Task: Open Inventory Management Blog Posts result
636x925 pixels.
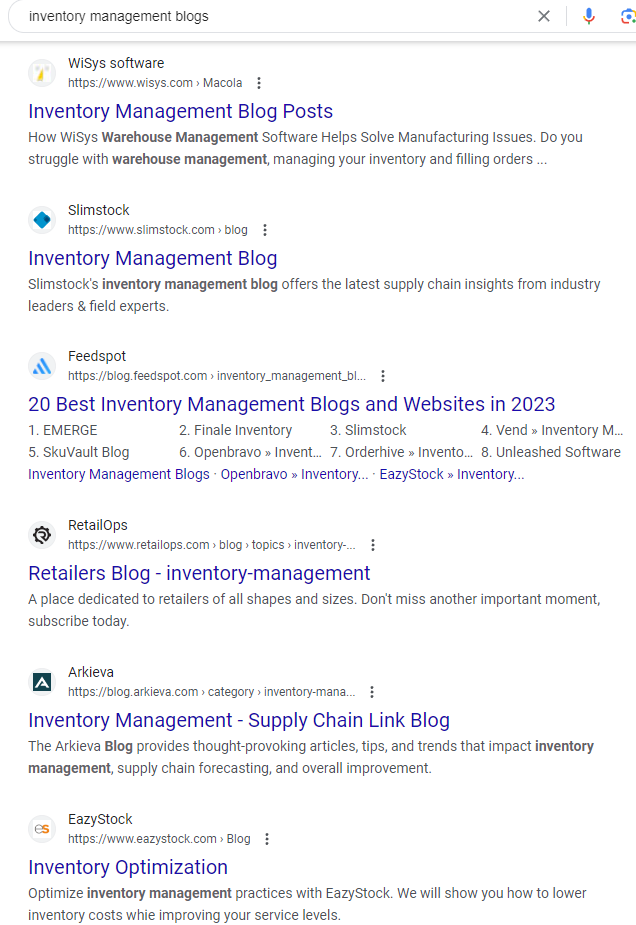Action: [181, 111]
